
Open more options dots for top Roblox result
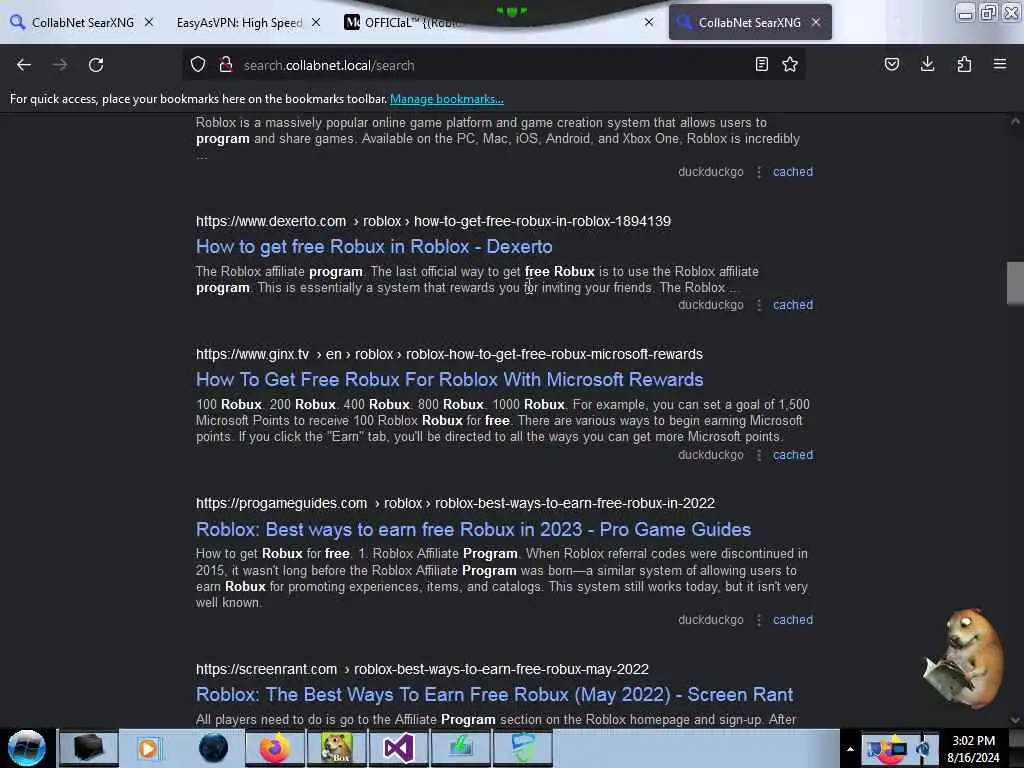coord(759,172)
